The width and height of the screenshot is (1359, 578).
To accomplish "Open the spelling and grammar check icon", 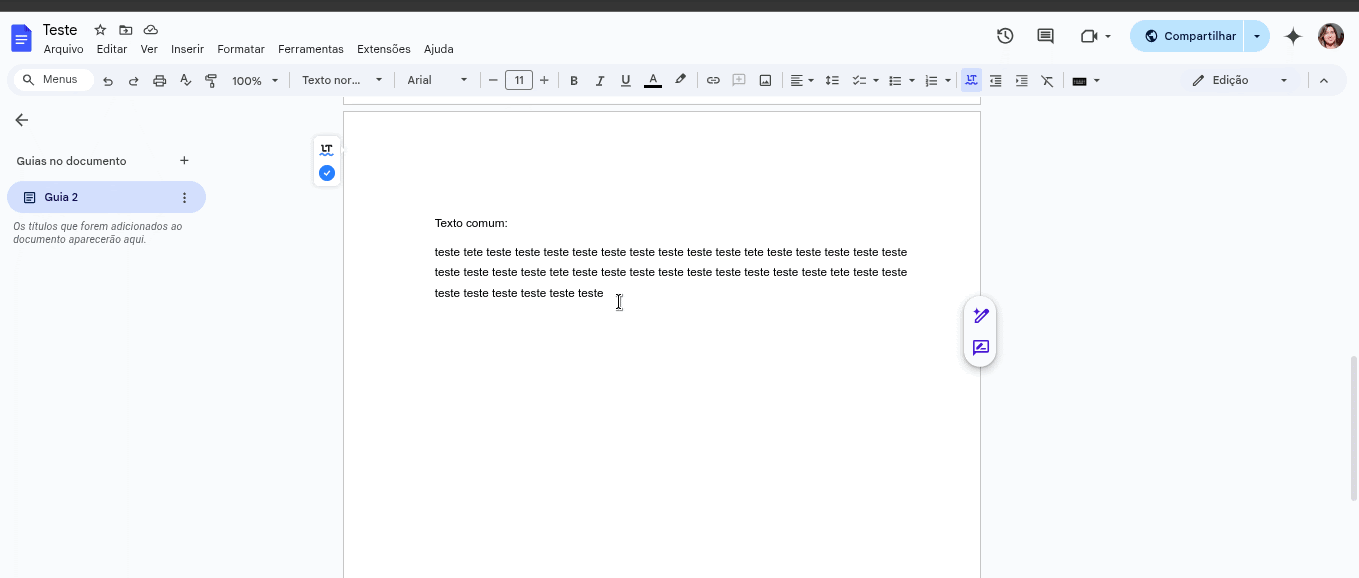I will point(186,80).
